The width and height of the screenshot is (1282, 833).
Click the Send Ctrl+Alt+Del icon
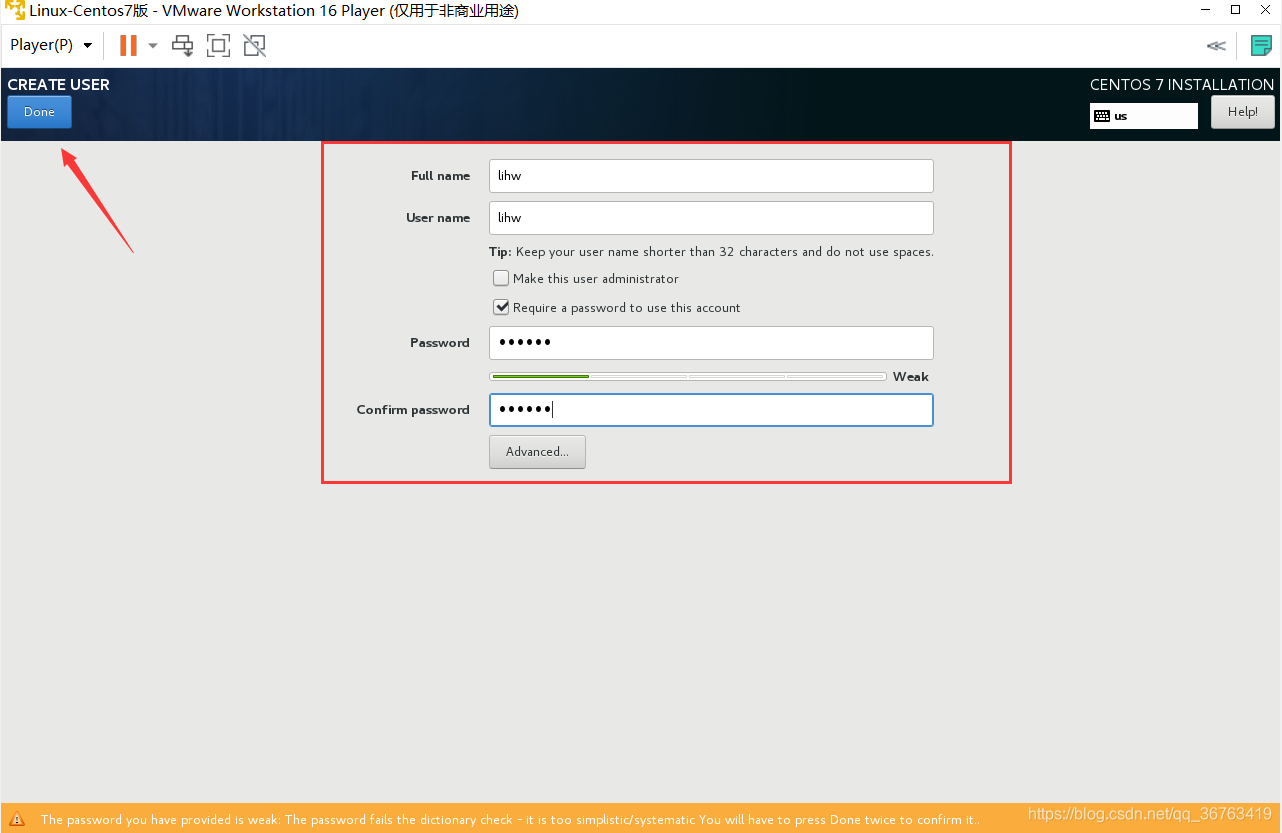tap(183, 45)
